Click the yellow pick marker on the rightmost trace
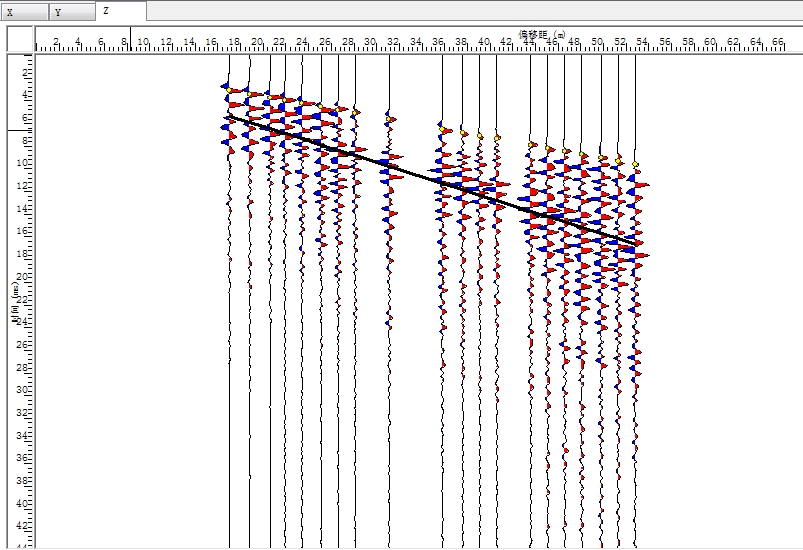The width and height of the screenshot is (803, 550). click(x=635, y=164)
